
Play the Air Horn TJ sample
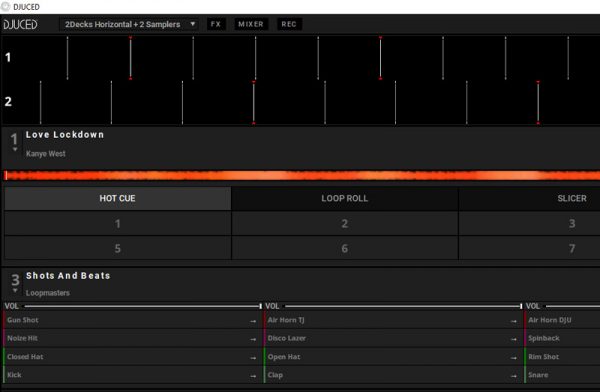[x=393, y=320]
